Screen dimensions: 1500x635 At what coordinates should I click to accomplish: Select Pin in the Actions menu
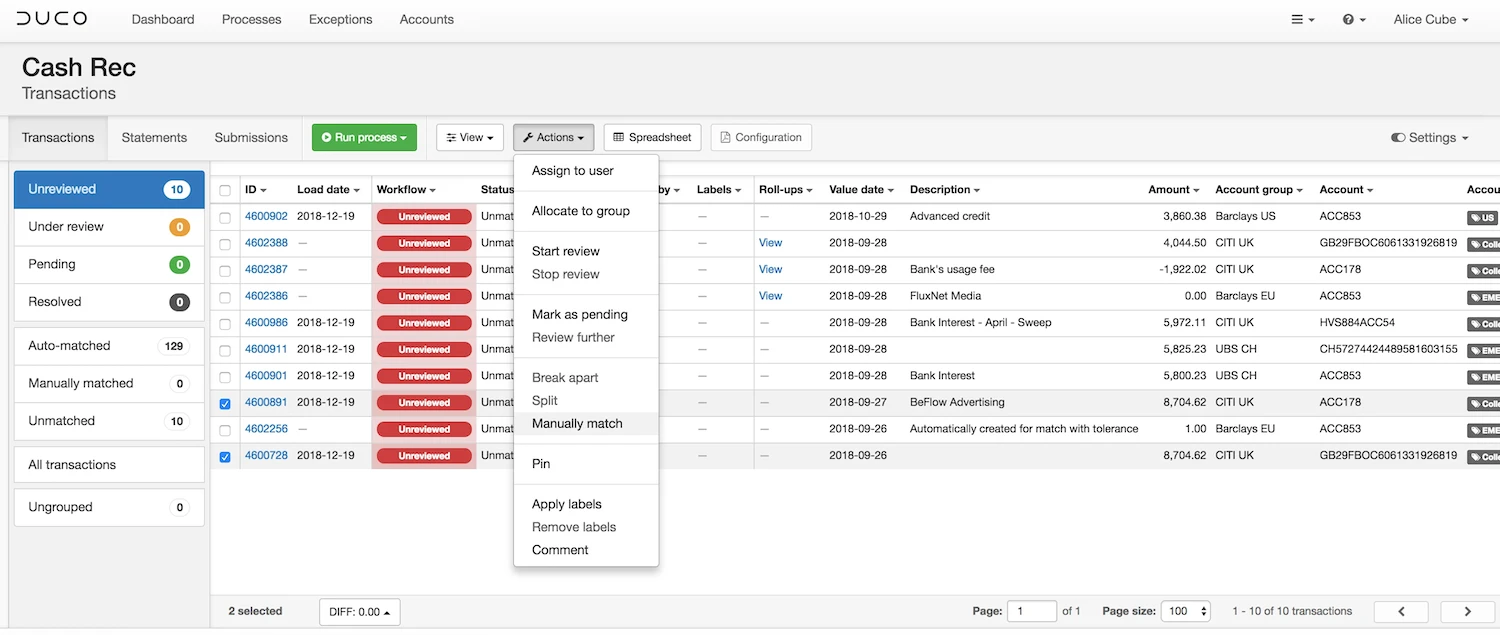point(586,464)
